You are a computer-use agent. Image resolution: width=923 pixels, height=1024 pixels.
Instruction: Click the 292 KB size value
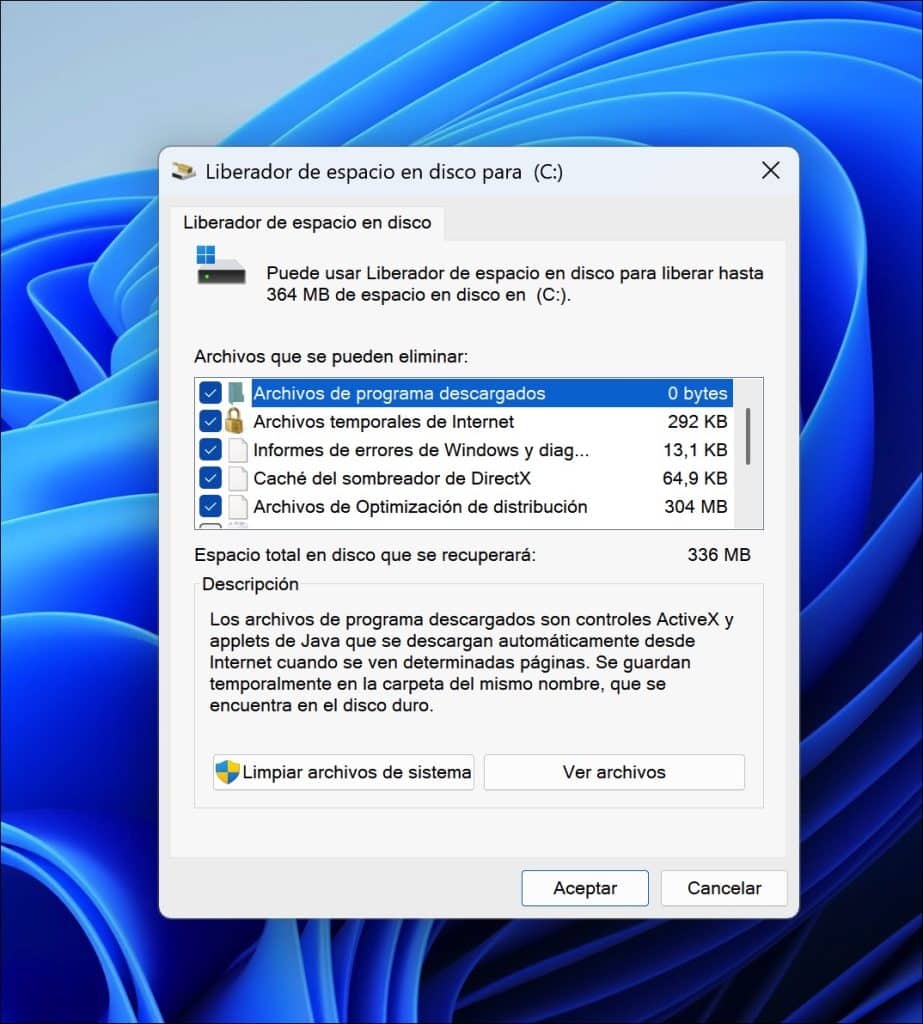[697, 422]
